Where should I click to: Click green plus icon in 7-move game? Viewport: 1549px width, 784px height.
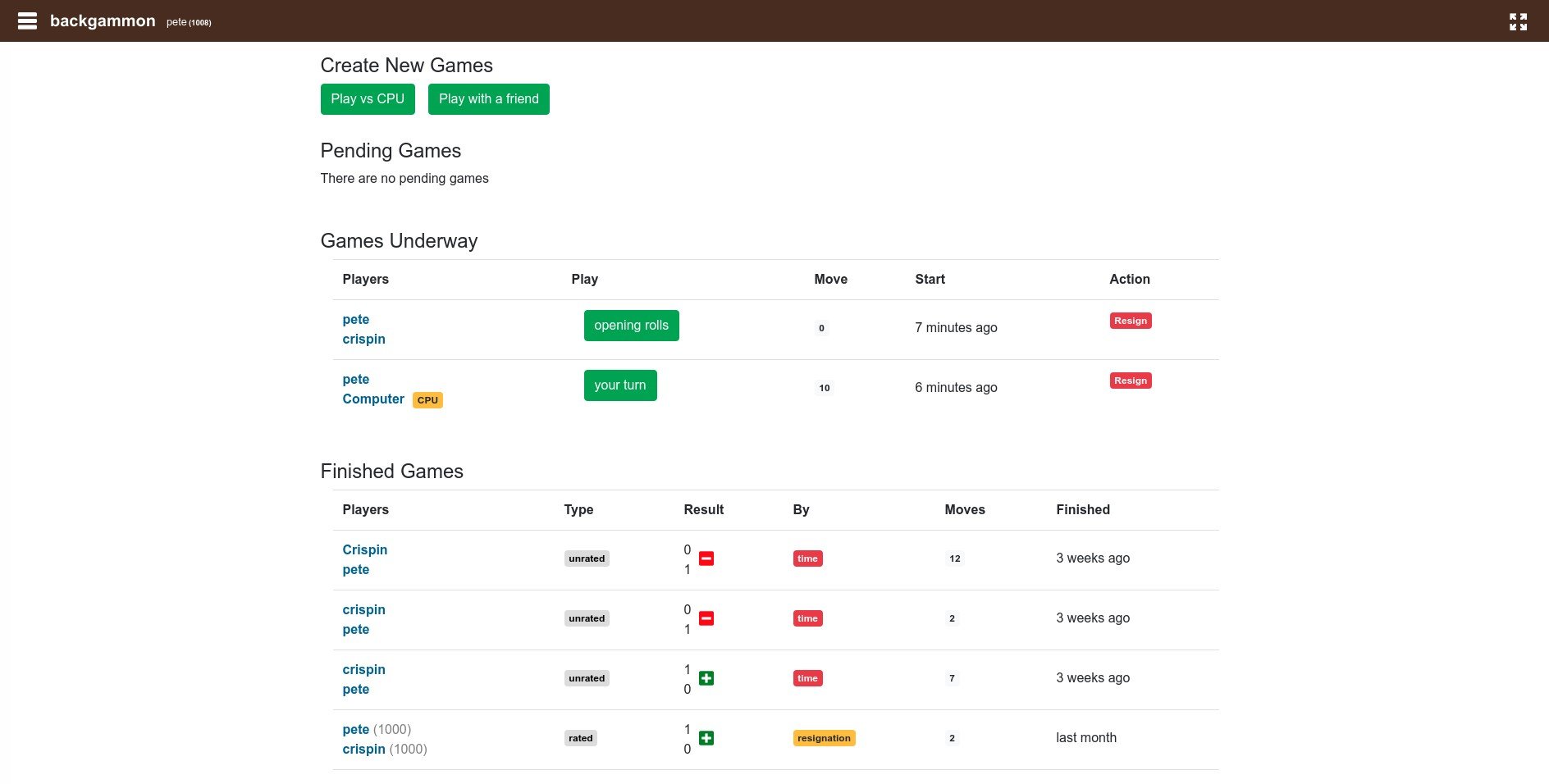click(706, 678)
